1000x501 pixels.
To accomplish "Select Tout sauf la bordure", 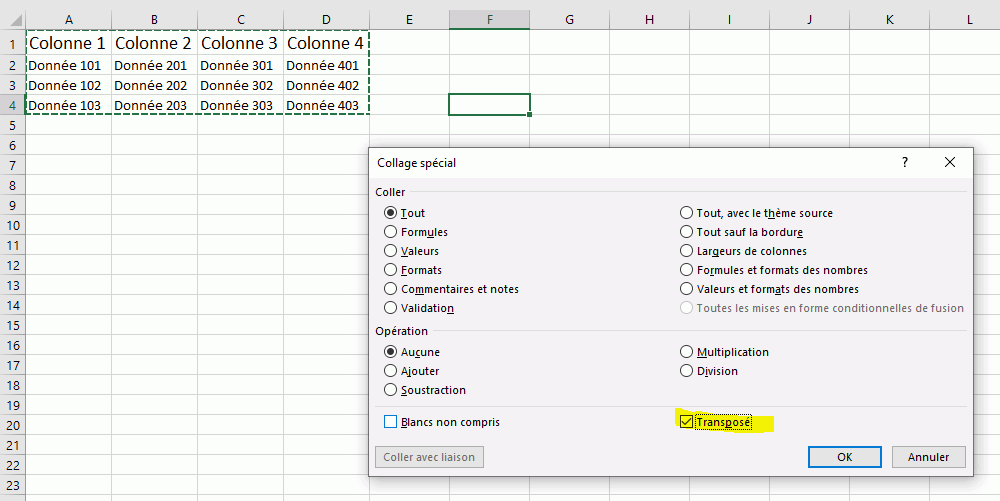I will 687,232.
